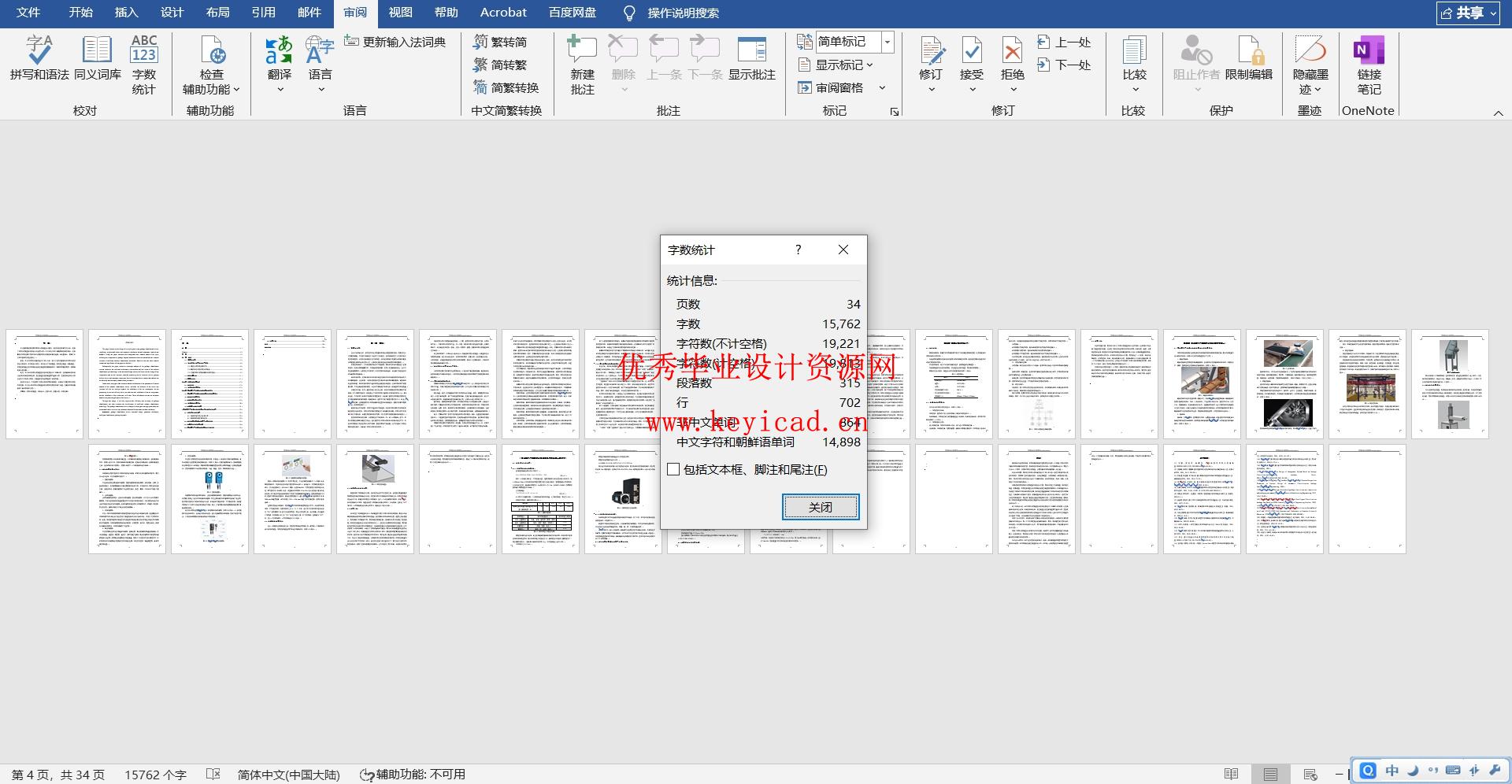Click Tell Me search (操作说明搜索)
1512x784 pixels.
click(671, 13)
